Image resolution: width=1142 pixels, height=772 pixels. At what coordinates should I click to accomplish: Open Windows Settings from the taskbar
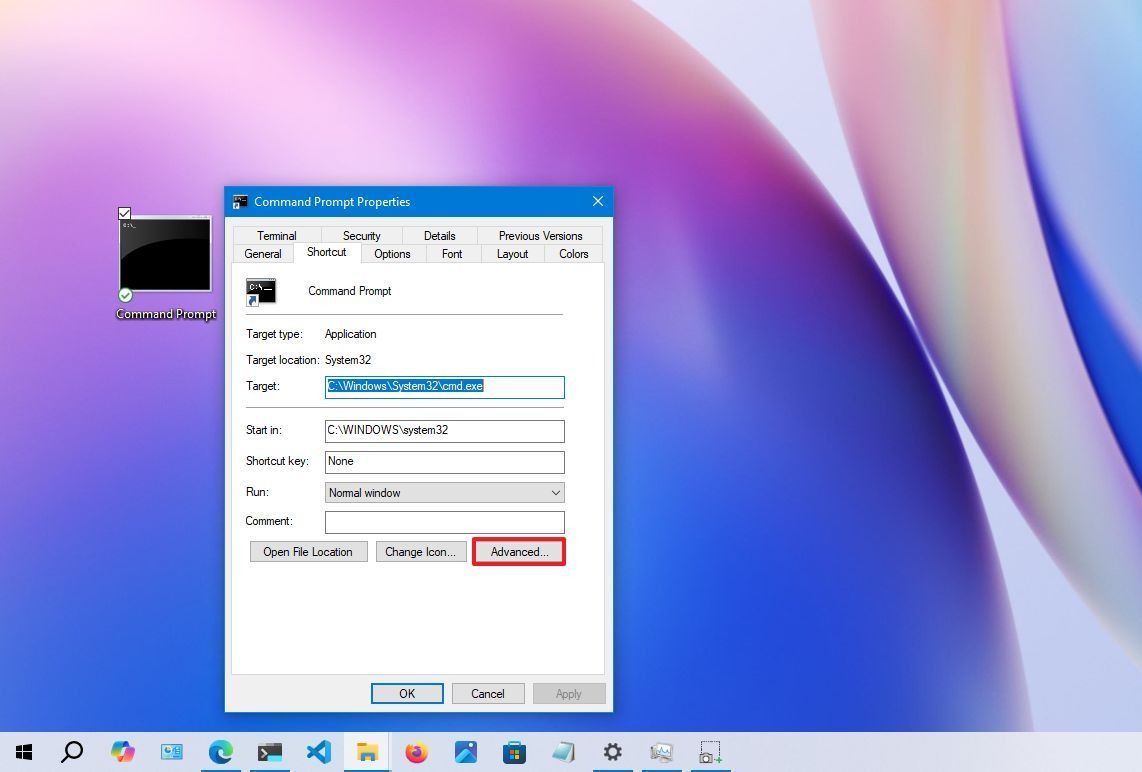[612, 751]
